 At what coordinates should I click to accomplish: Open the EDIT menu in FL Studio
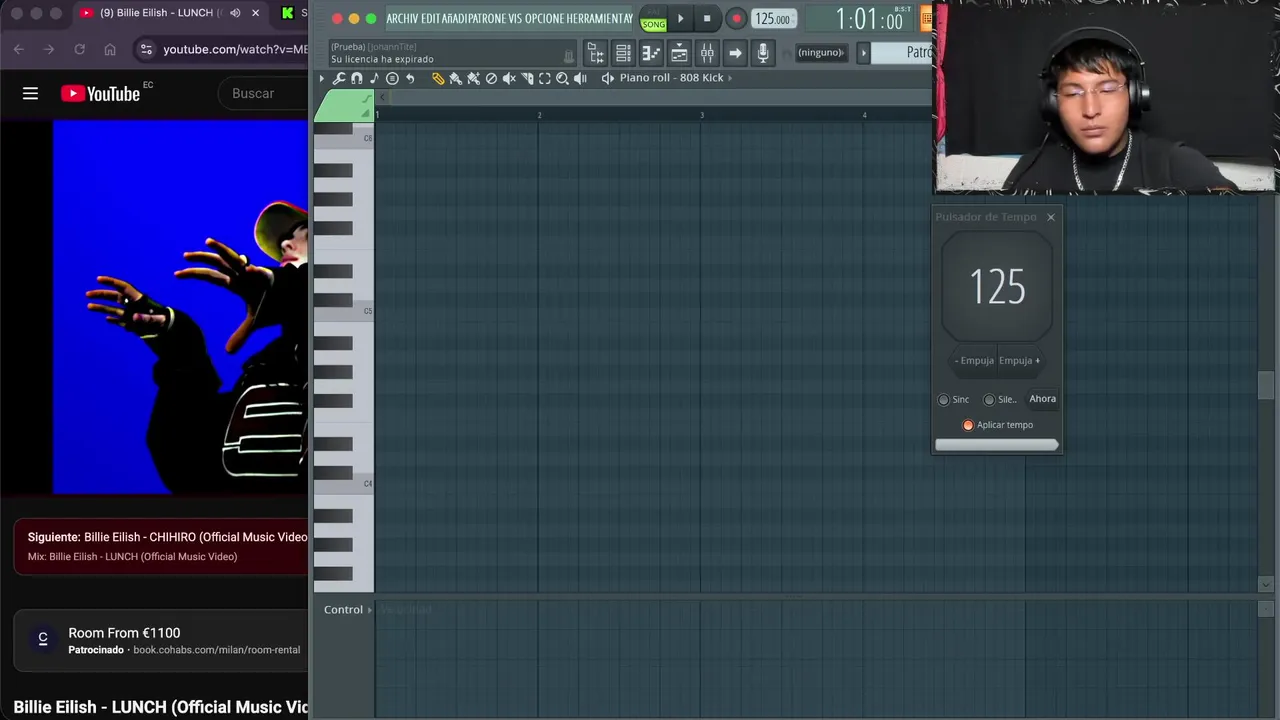click(x=430, y=19)
